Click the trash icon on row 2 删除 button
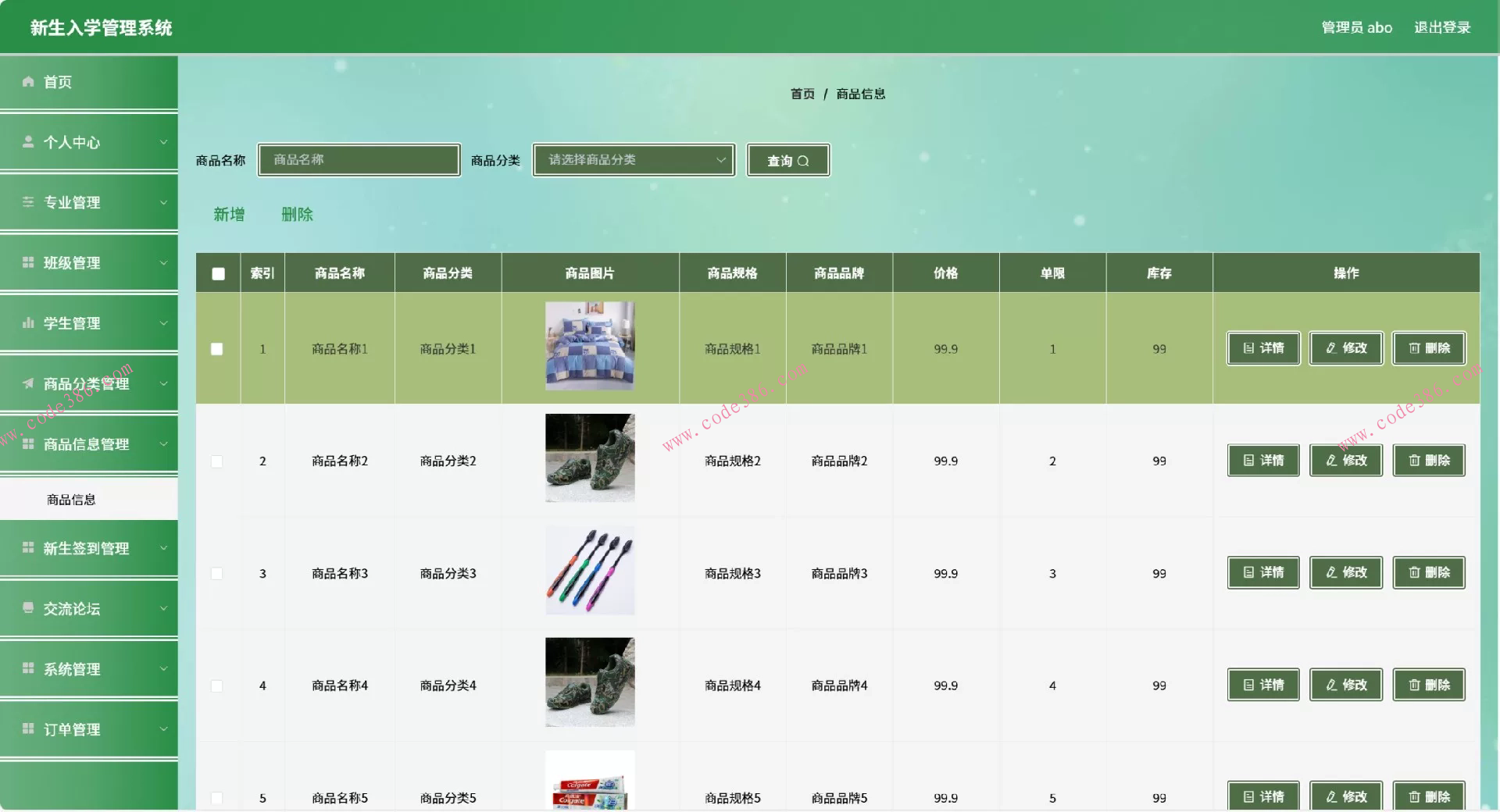 pos(1414,461)
